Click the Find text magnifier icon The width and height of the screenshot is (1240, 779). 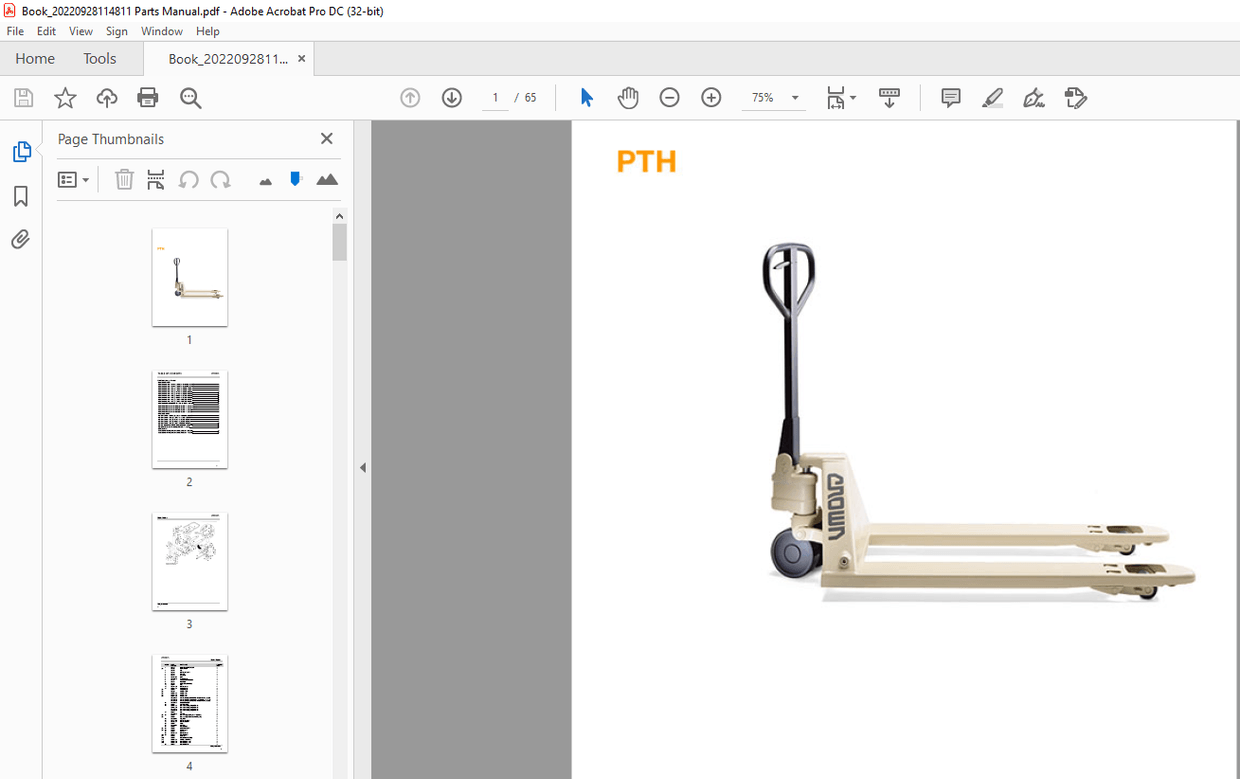point(190,97)
